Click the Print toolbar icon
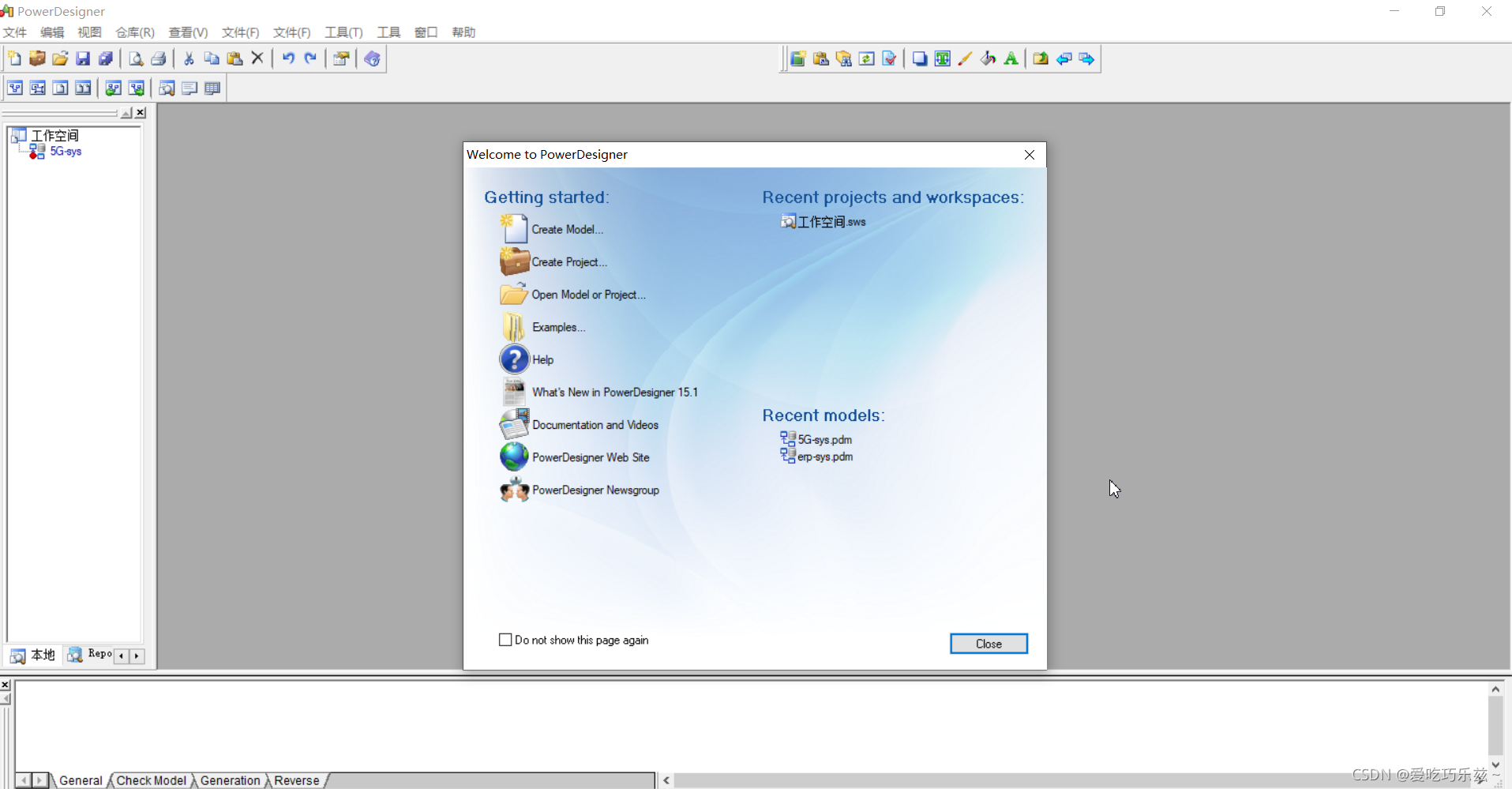Viewport: 1512px width, 789px height. coord(159,58)
